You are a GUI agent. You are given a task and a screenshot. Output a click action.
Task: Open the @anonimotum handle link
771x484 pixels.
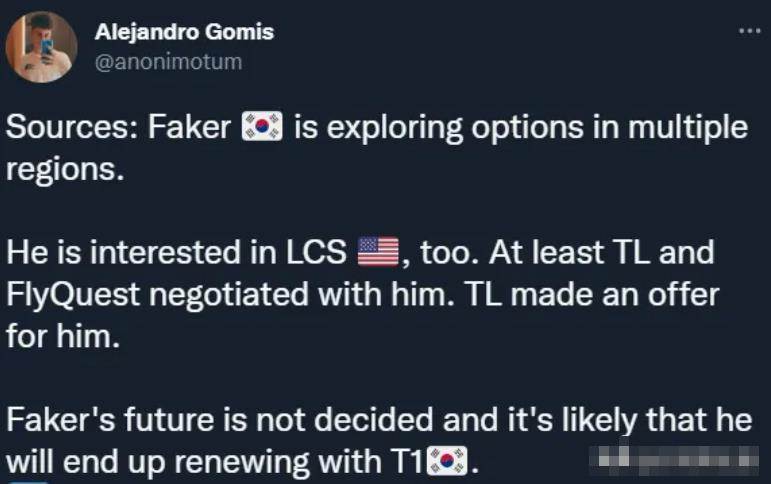pos(168,62)
